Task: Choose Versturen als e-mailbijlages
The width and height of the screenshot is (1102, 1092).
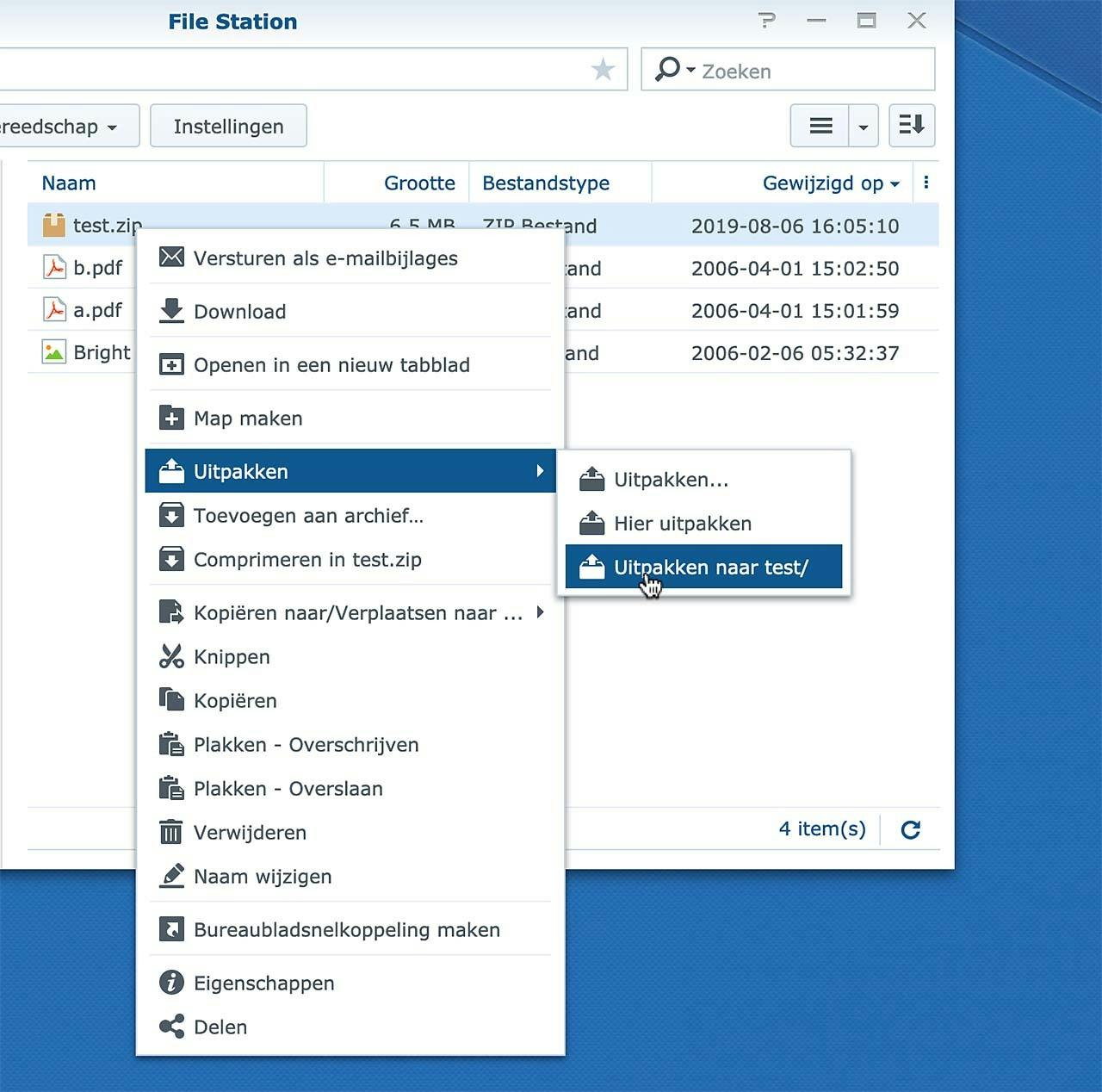Action: click(x=350, y=257)
